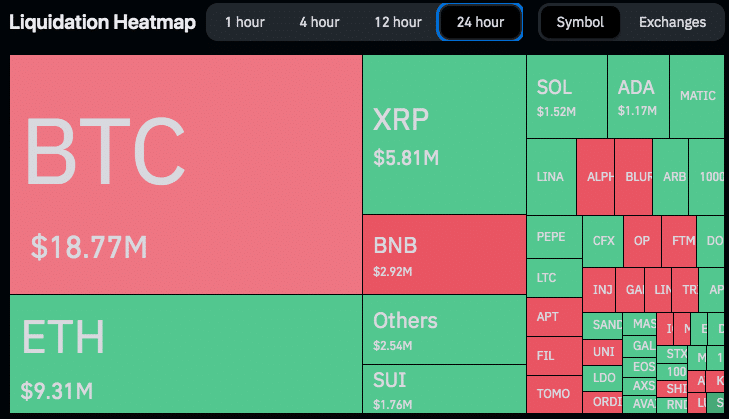
Task: Switch to the 4 hour timeframe
Action: 319,22
